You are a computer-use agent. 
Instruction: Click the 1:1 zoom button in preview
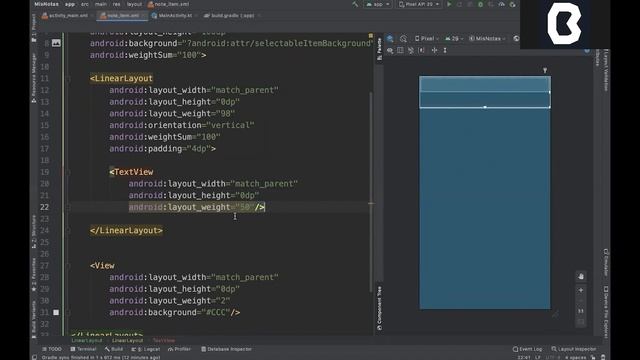(581, 311)
